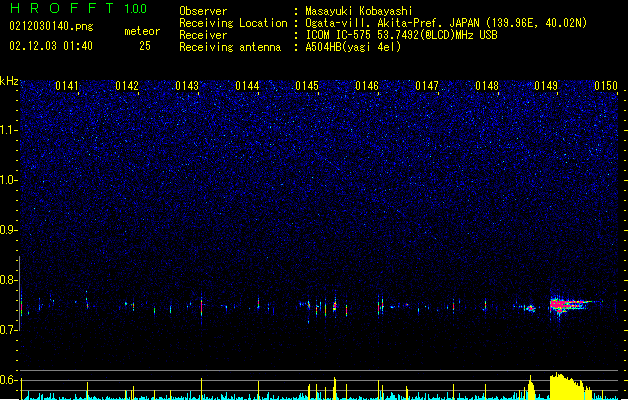The image size is (629, 400).
Task: Click the 1.1 frequency axis label
Action: (8, 130)
